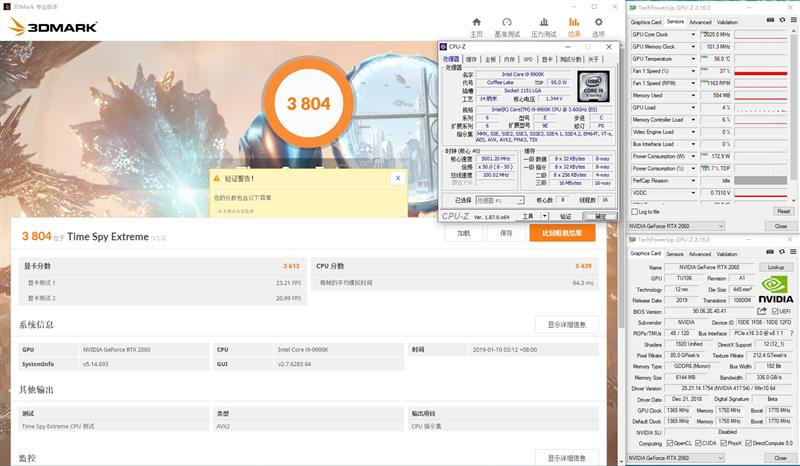Switch to the CPU-Z SPD tab

528,59
